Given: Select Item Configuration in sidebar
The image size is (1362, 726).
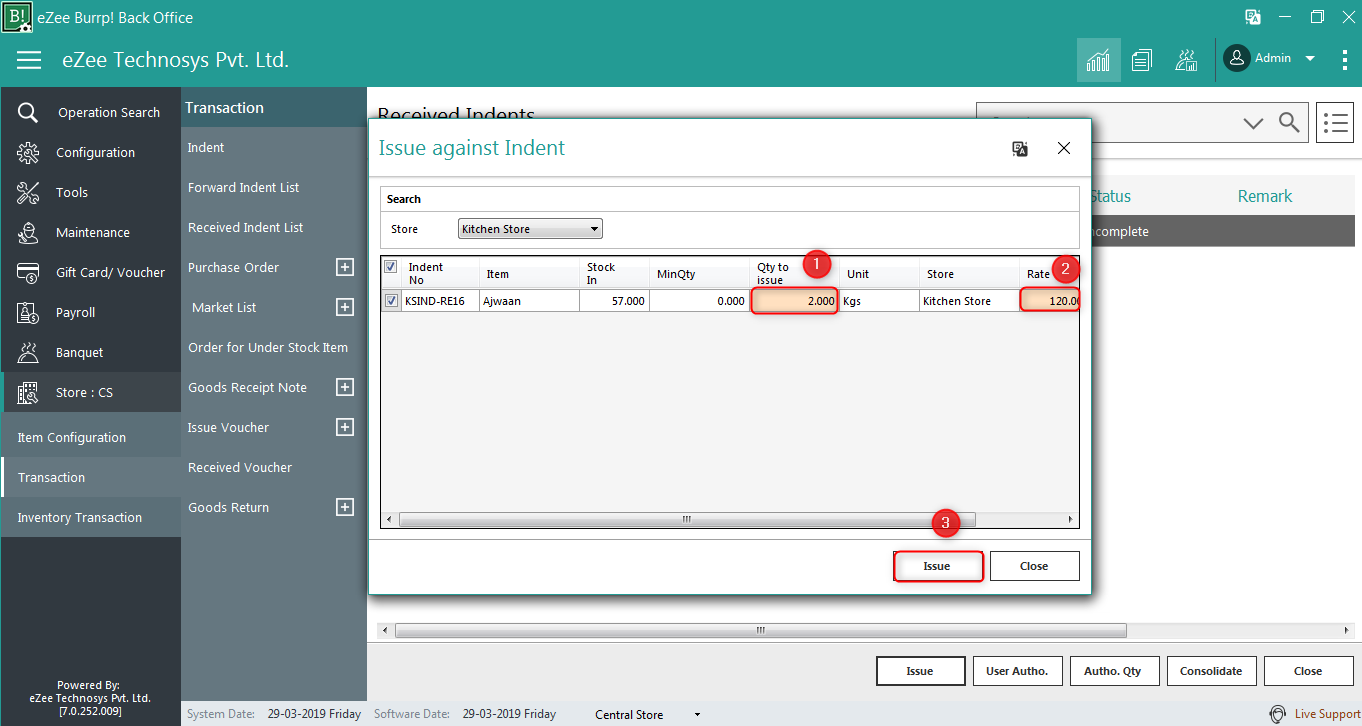Looking at the screenshot, I should [91, 437].
